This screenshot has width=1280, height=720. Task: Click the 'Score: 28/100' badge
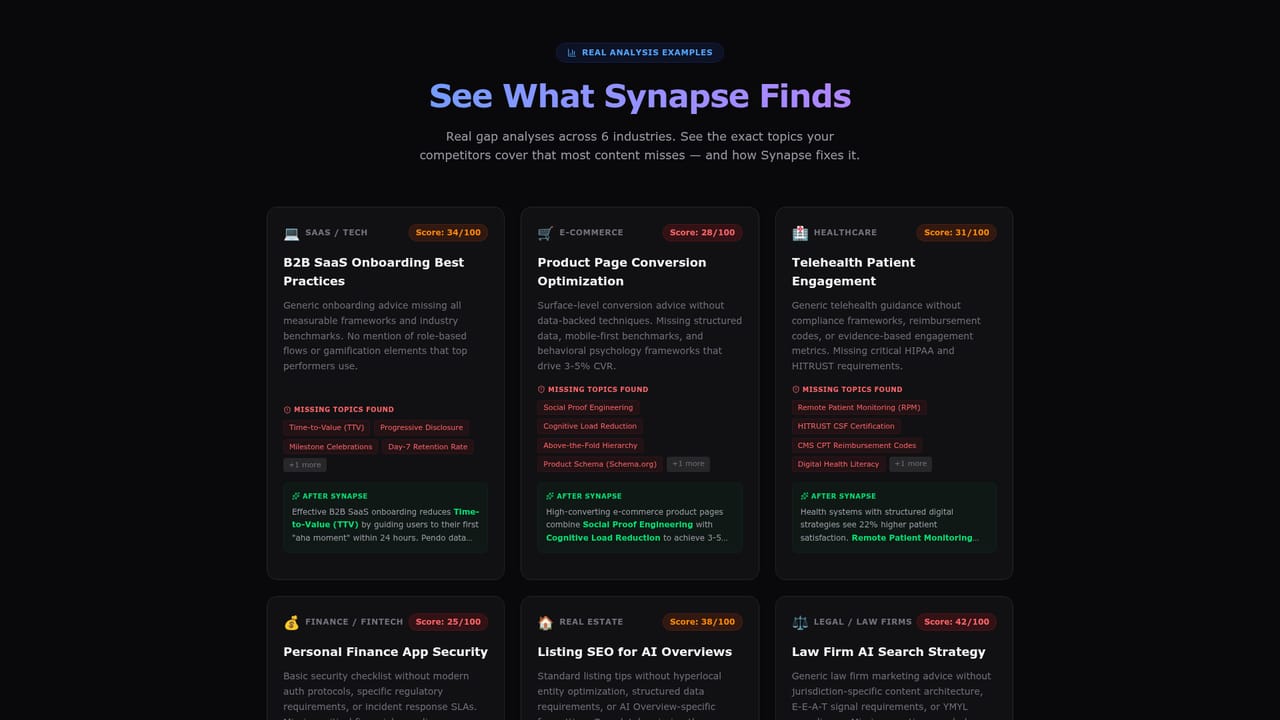pos(702,233)
